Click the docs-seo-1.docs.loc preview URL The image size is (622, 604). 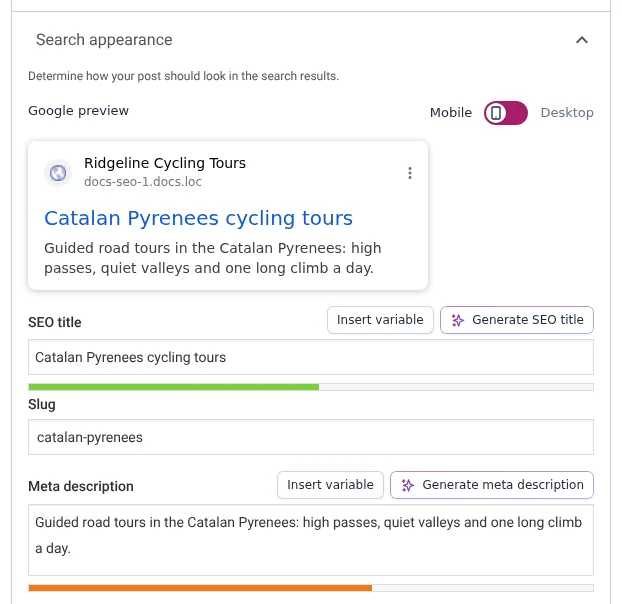click(x=143, y=182)
